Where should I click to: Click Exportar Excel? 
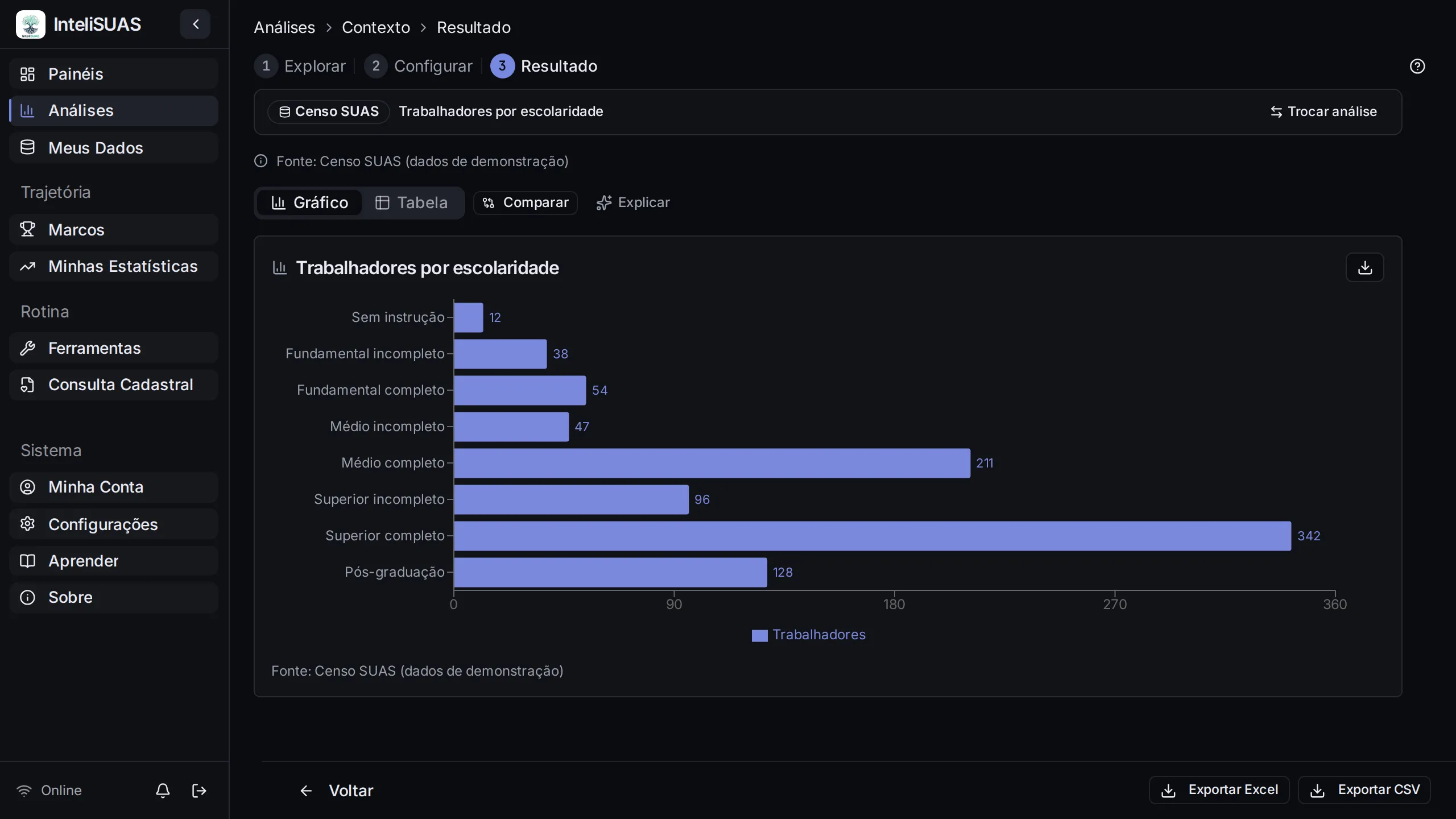[x=1219, y=790]
